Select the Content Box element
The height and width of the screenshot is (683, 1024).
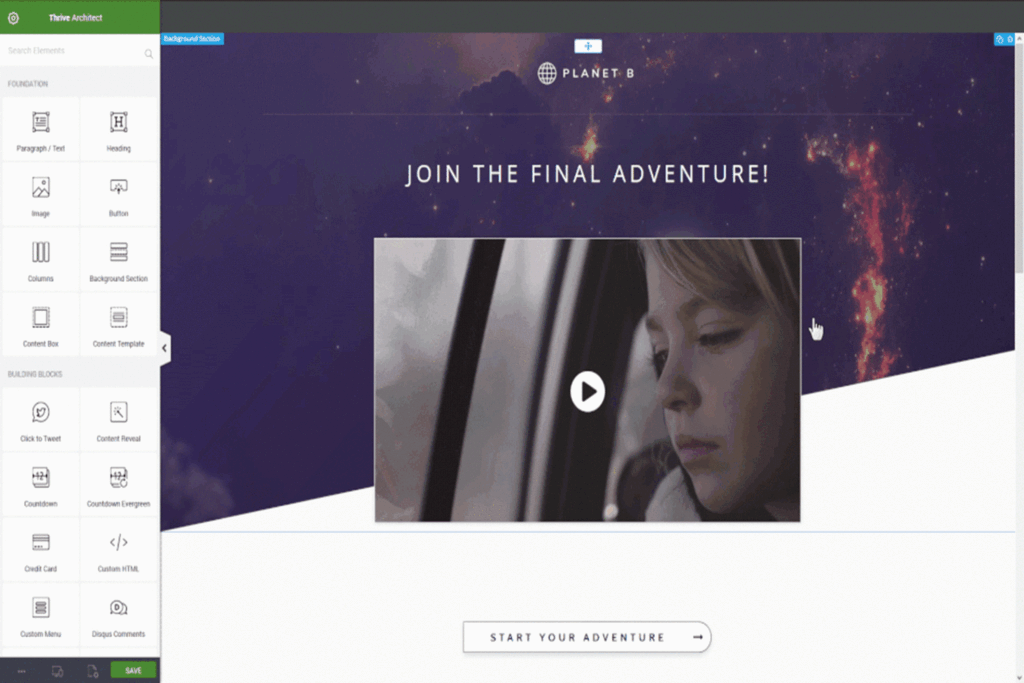40,325
